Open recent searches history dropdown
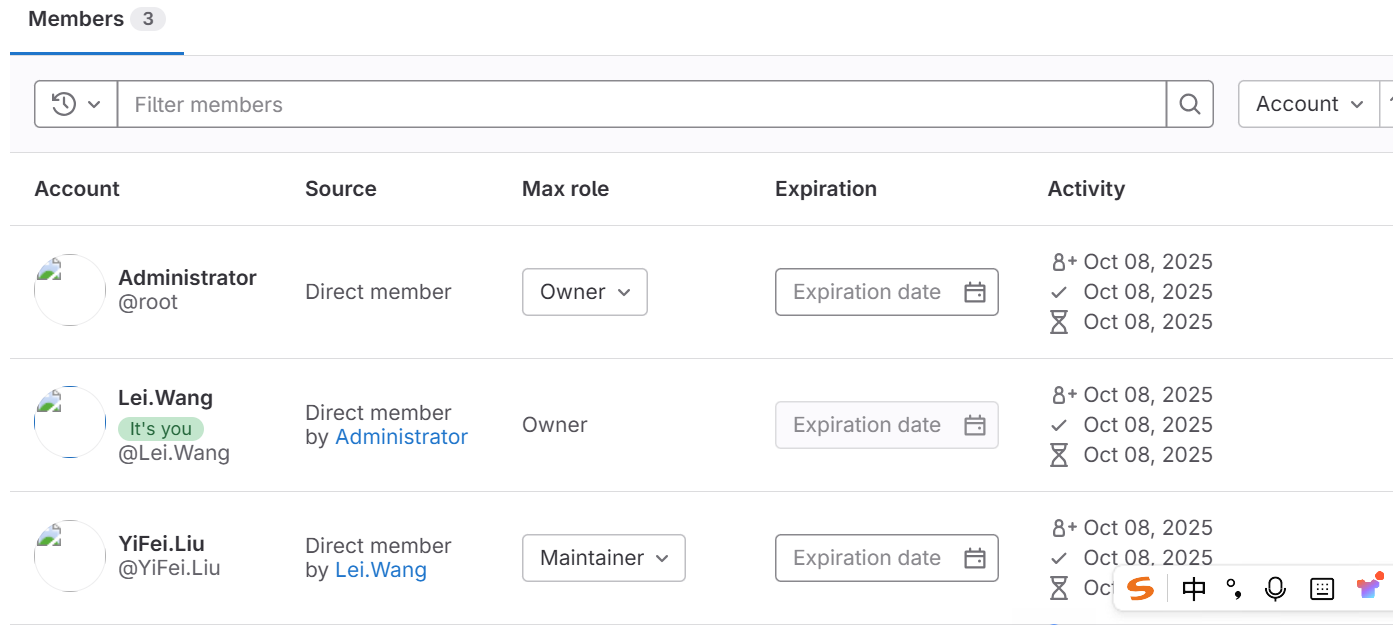 (76, 104)
